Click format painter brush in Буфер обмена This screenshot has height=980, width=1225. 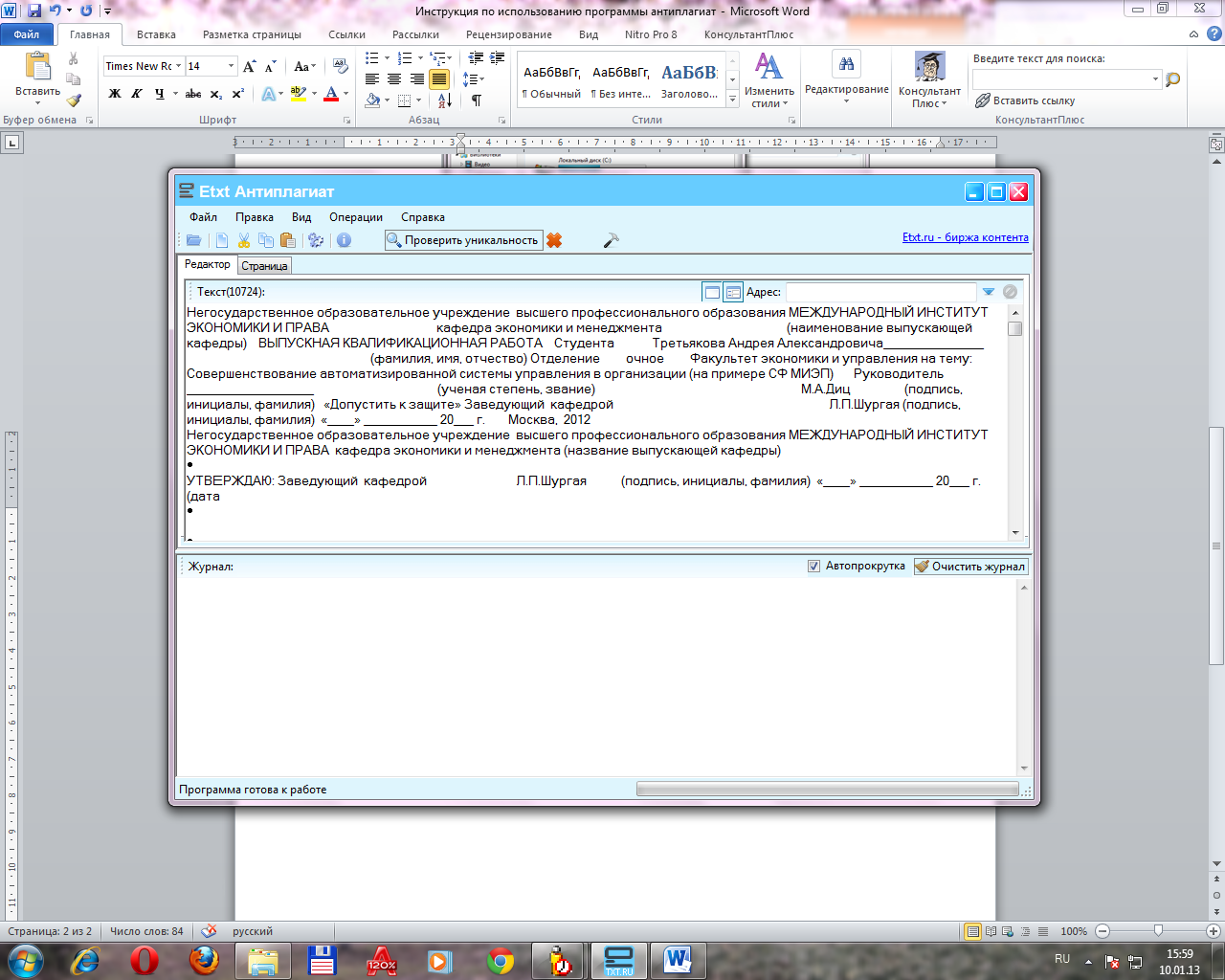[x=74, y=100]
